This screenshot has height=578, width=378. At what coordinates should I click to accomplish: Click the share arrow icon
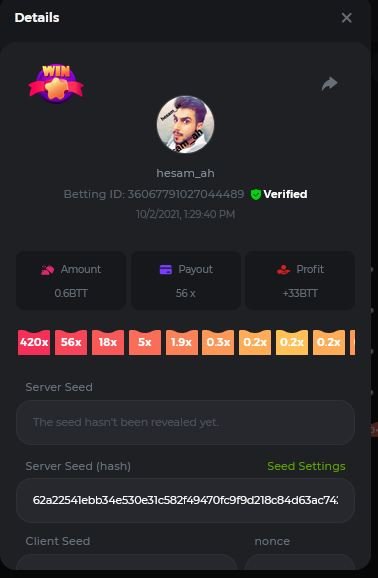point(329,84)
